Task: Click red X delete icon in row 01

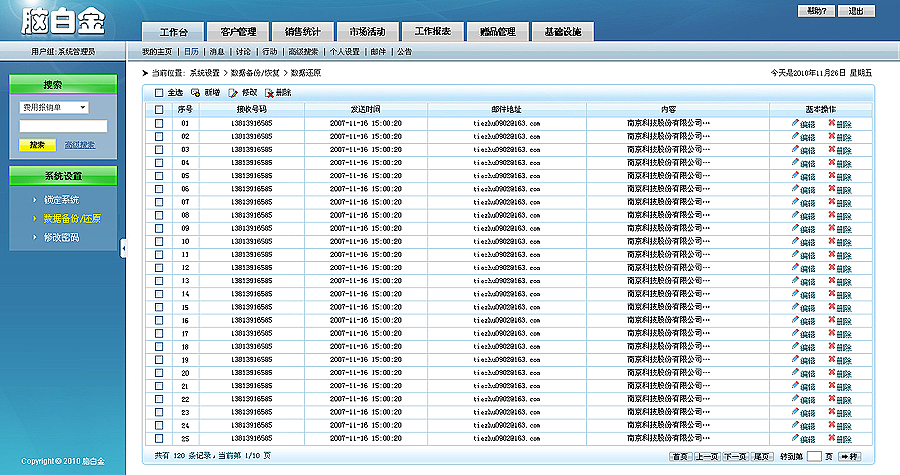Action: [x=831, y=123]
